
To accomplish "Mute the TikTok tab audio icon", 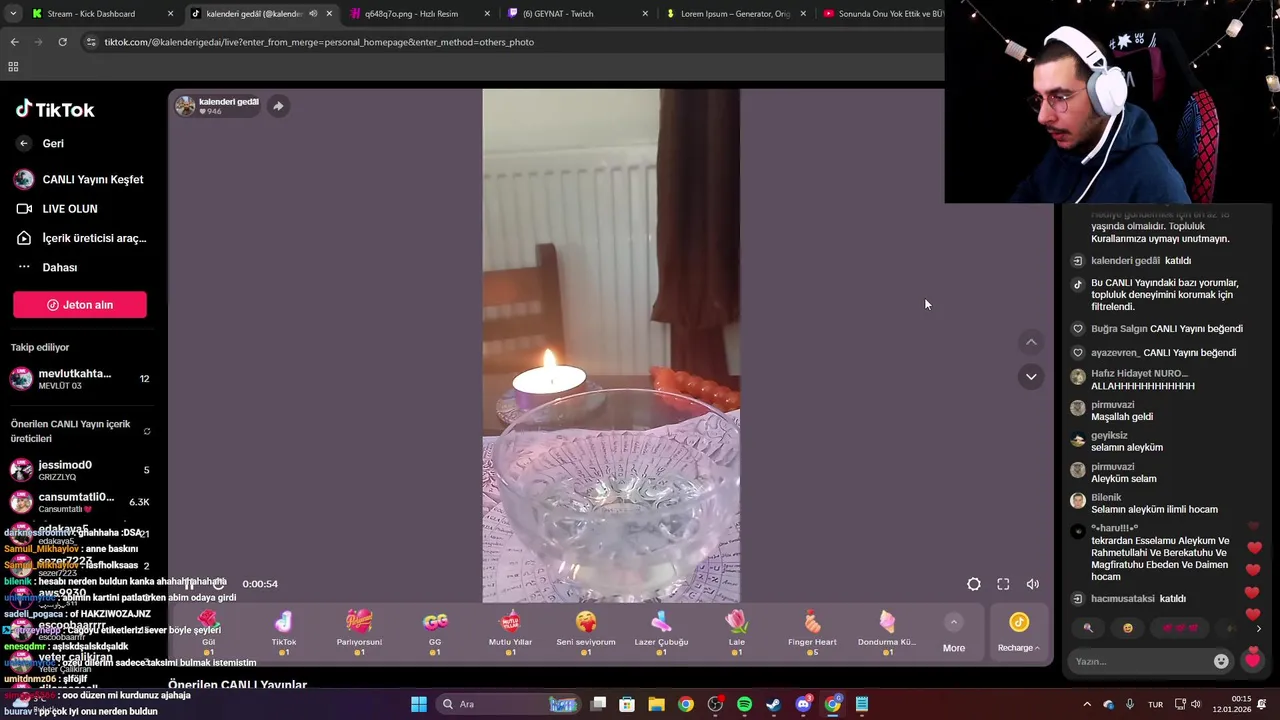I will 313,14.
